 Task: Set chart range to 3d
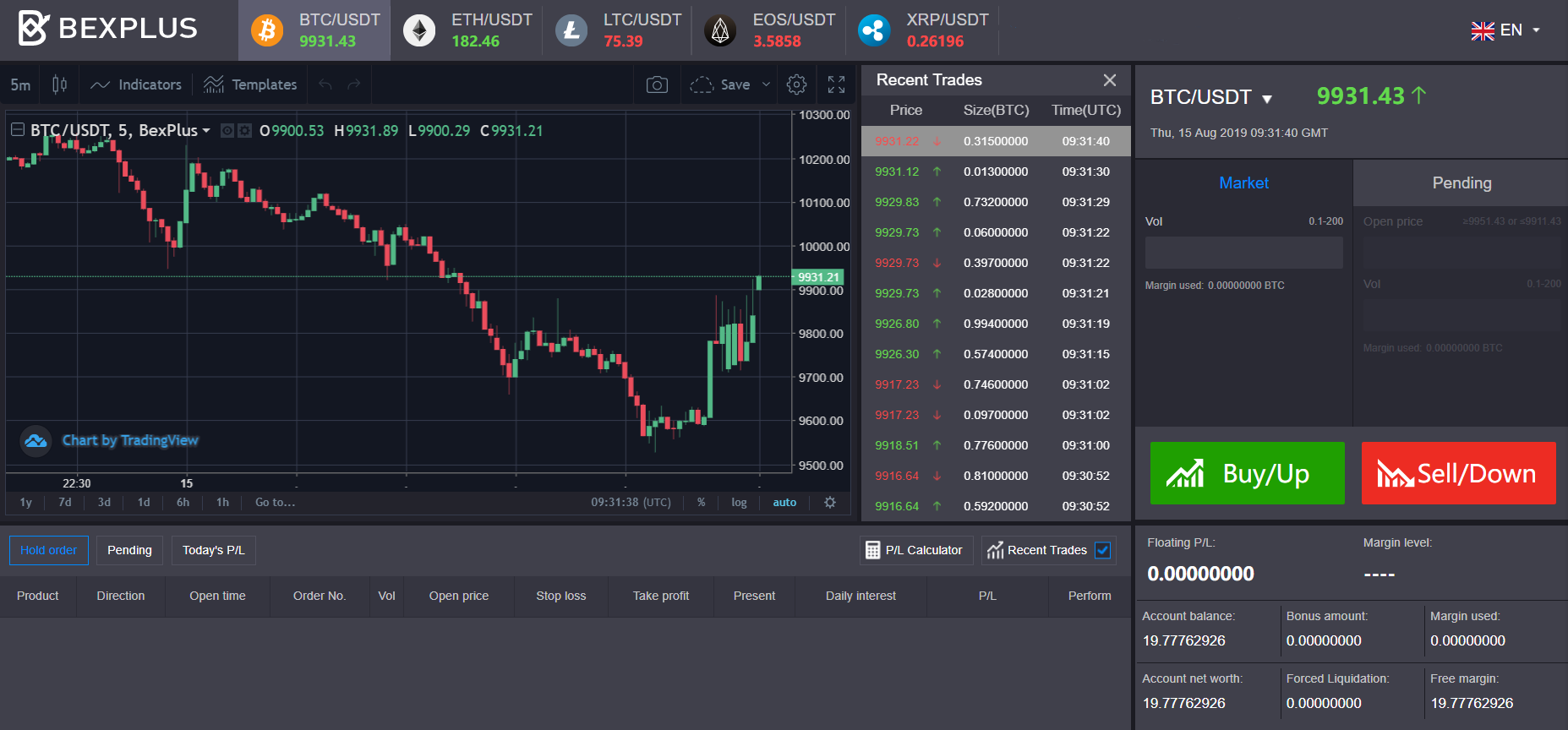point(104,502)
